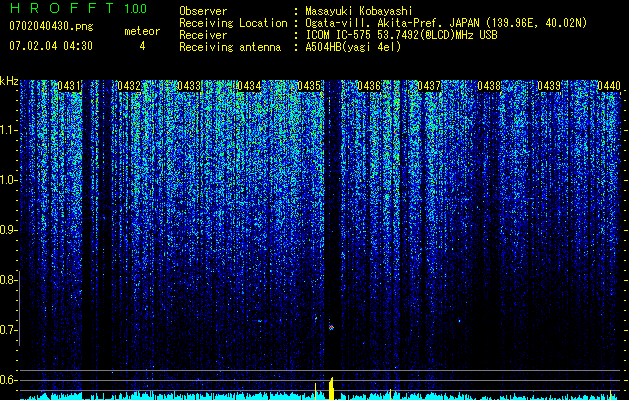
Task: Click the 0438 time marker
Action: [489, 86]
